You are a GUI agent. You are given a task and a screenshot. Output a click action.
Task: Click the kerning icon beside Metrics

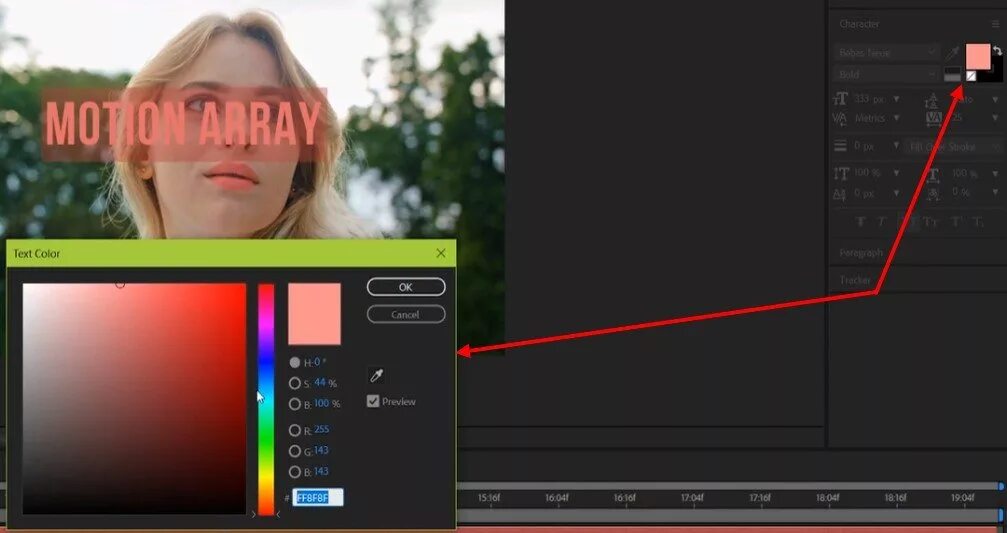(840, 119)
